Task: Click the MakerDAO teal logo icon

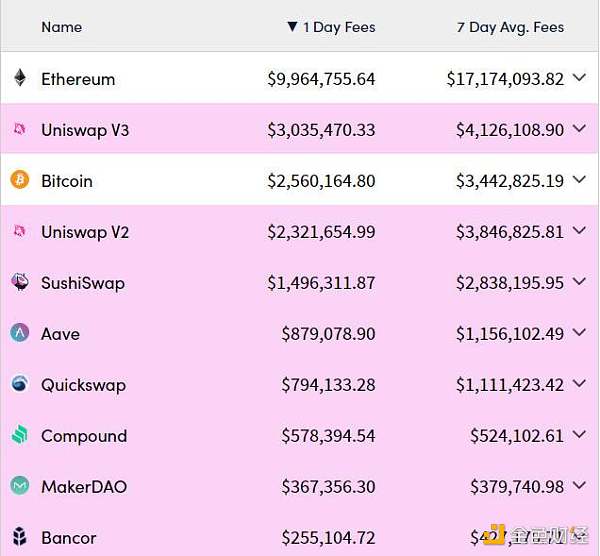Action: click(x=20, y=486)
